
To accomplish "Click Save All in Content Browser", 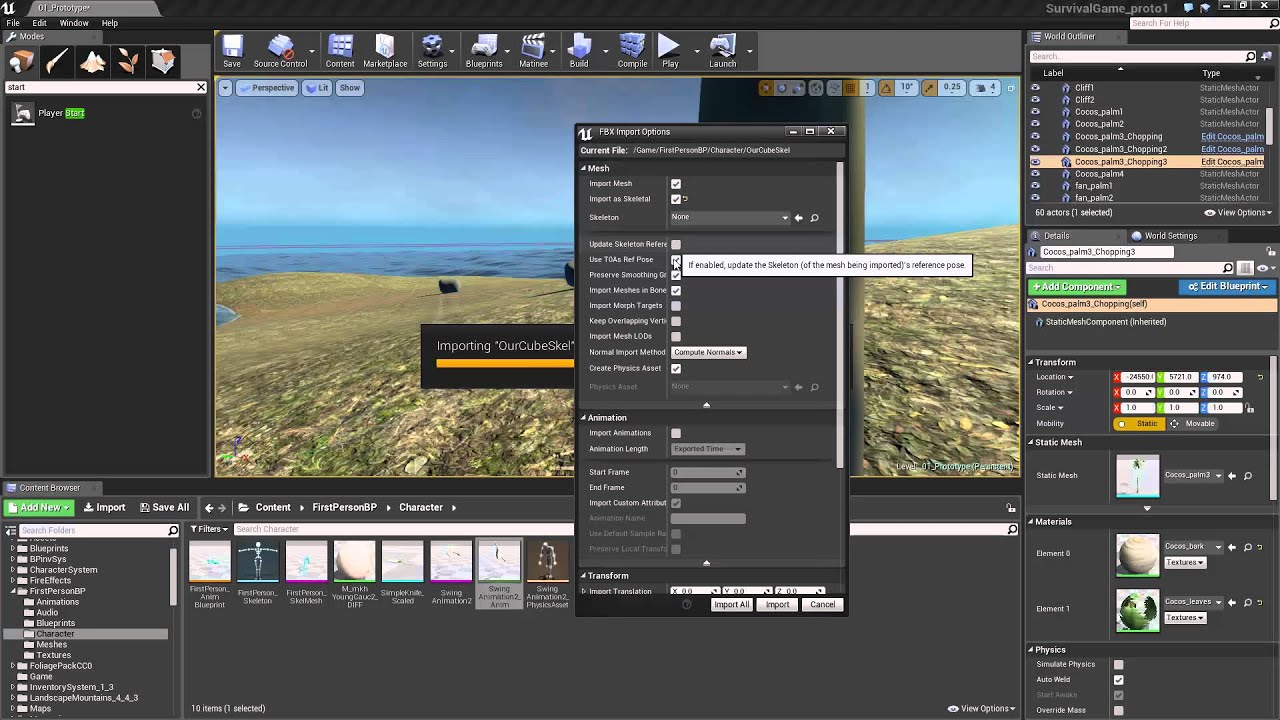I will pyautogui.click(x=164, y=508).
